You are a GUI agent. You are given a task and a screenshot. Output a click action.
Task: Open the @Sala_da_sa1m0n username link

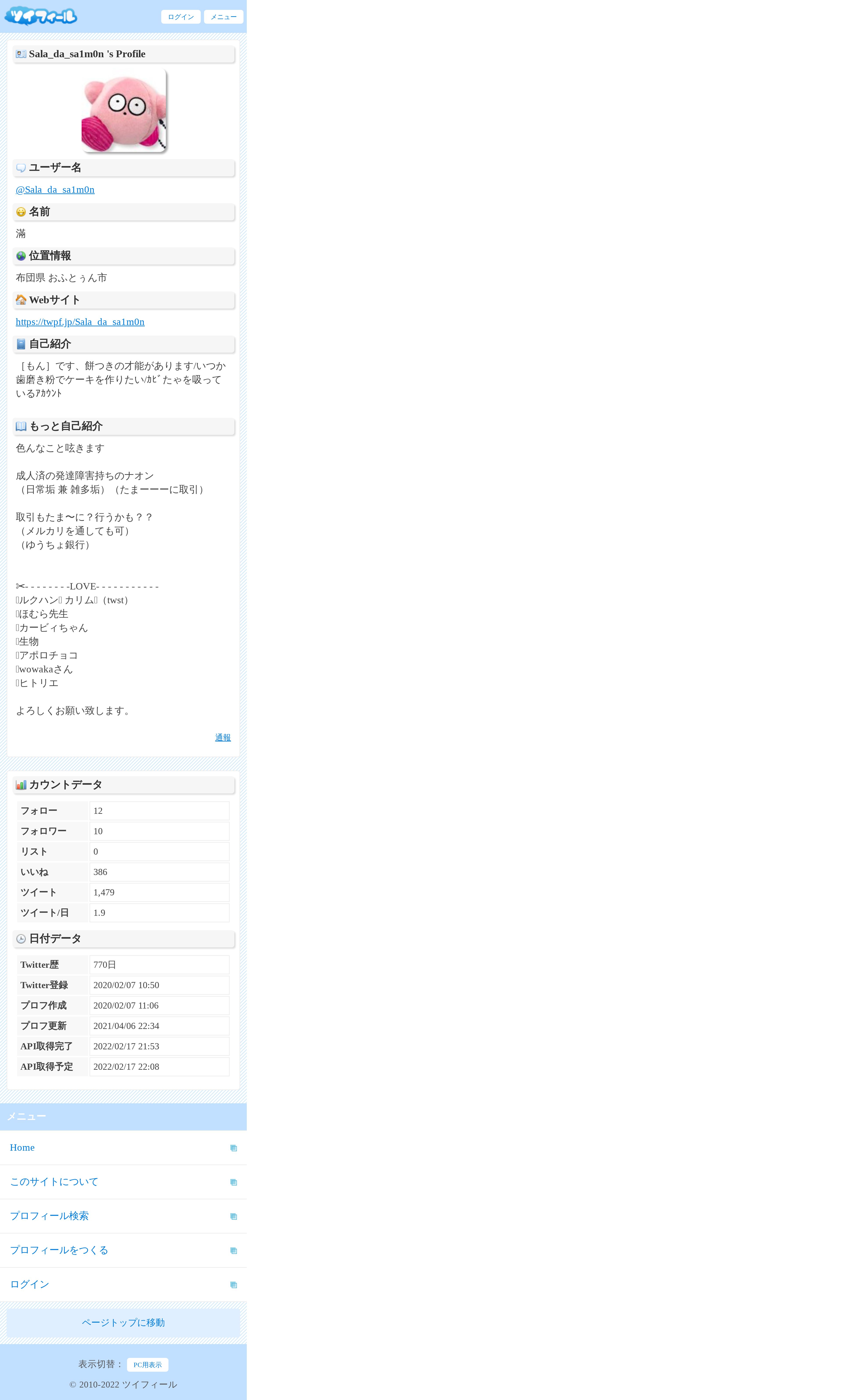[55, 190]
